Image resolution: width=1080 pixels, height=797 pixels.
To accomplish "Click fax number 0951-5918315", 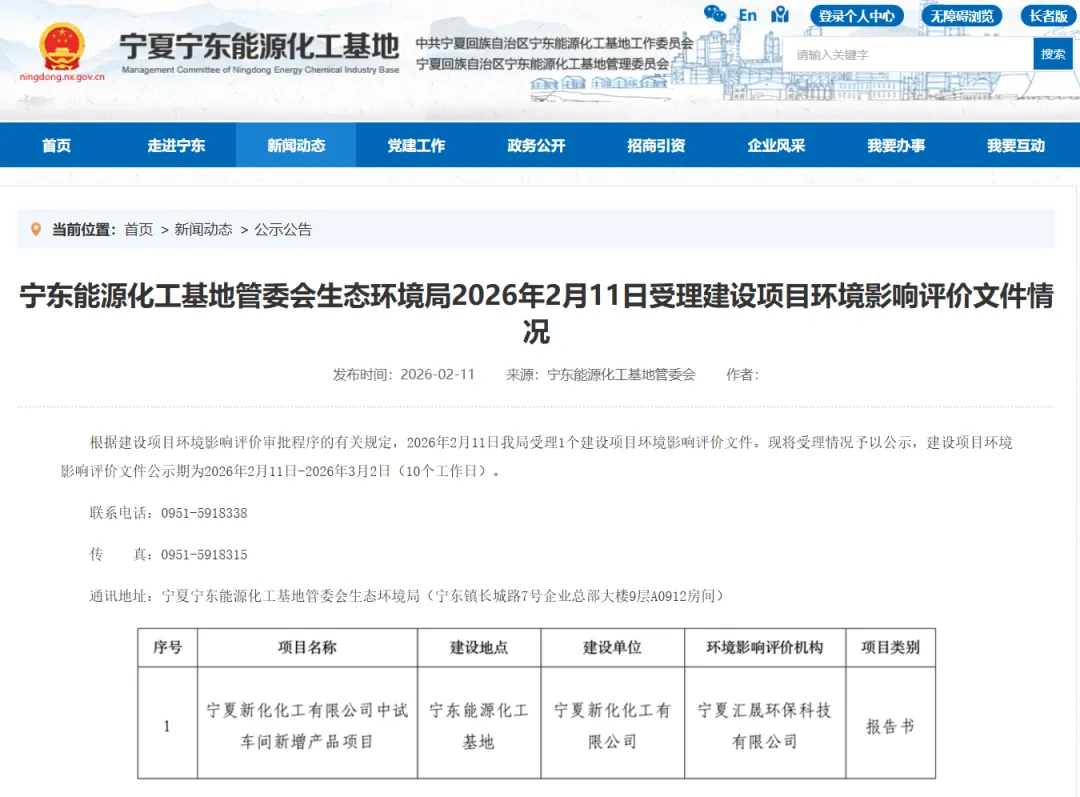I will [204, 555].
